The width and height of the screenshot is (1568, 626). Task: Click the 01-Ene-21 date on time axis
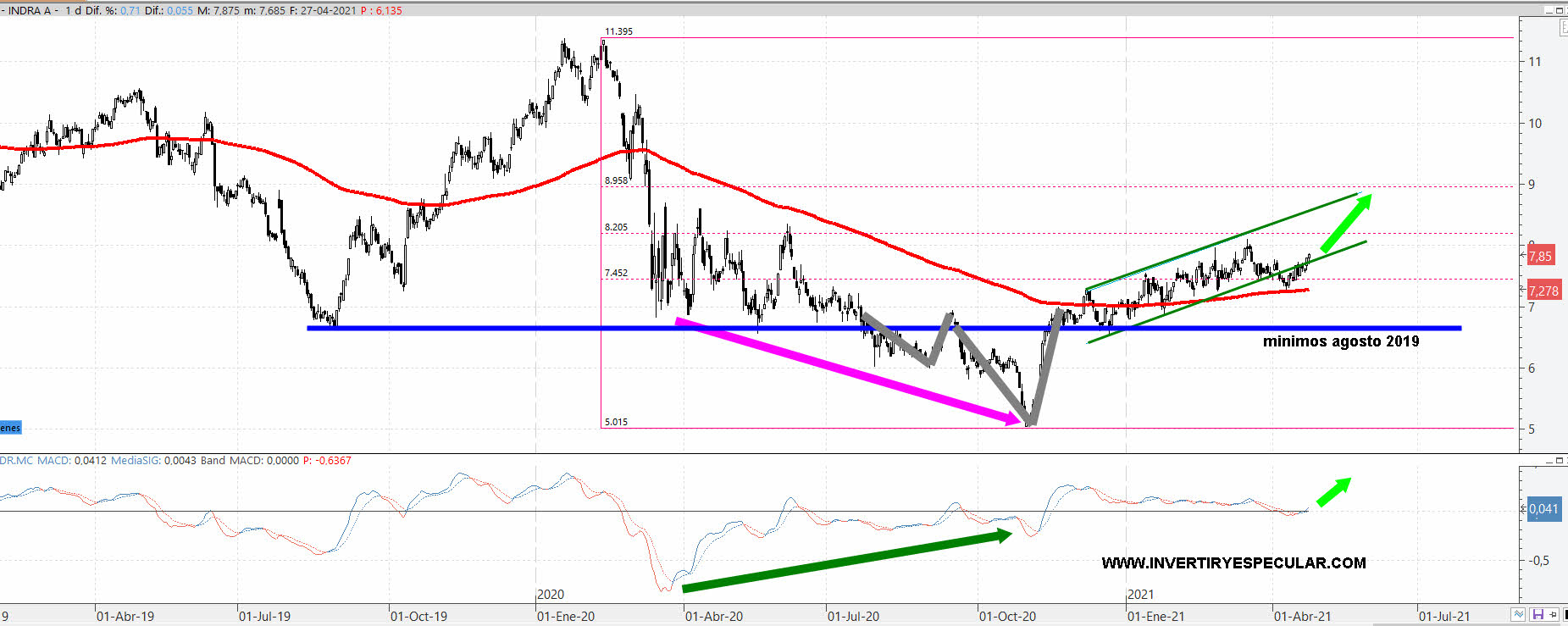[x=1155, y=616]
